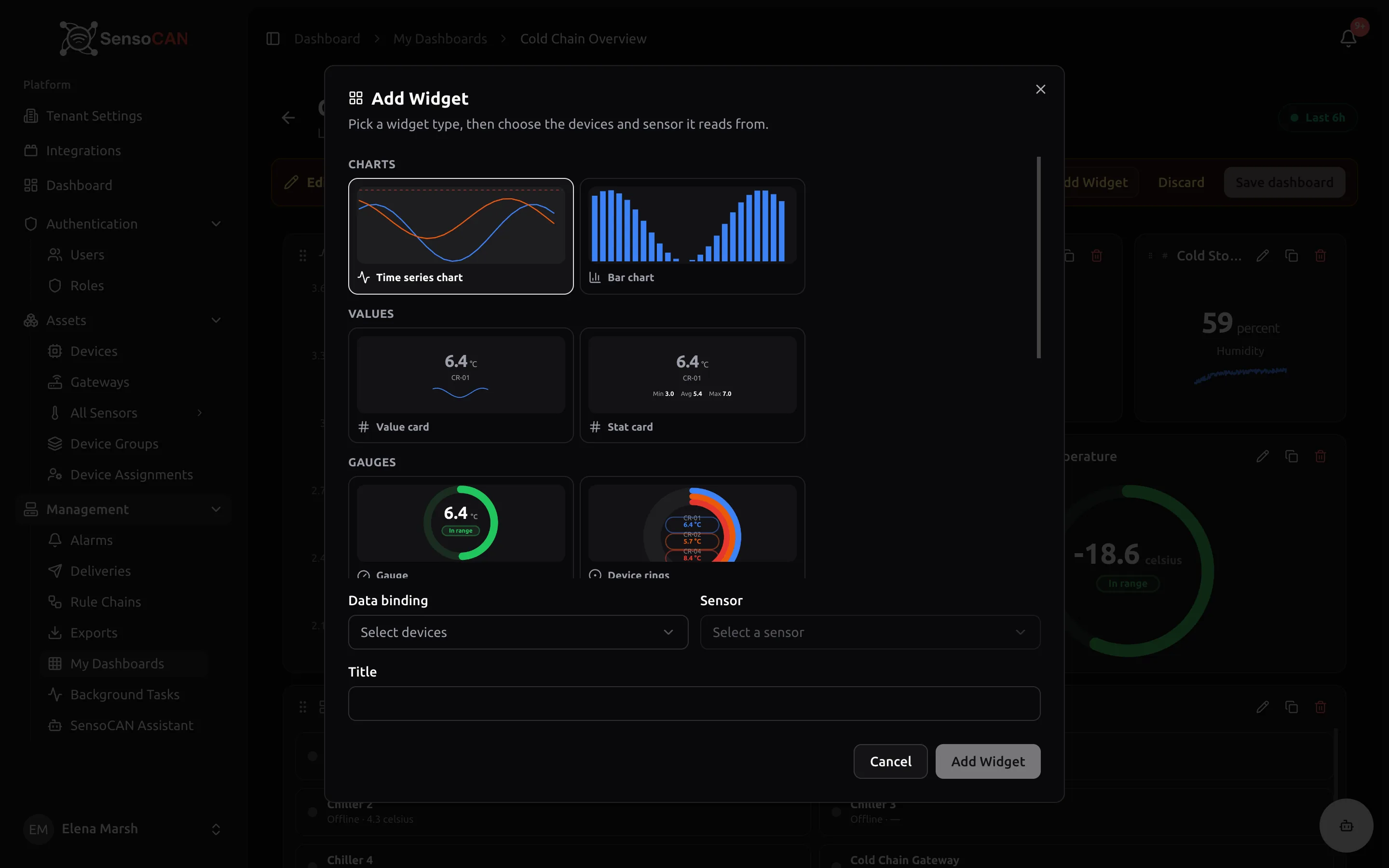Cancel the Add Widget dialog
This screenshot has width=1389, height=868.
[890, 761]
